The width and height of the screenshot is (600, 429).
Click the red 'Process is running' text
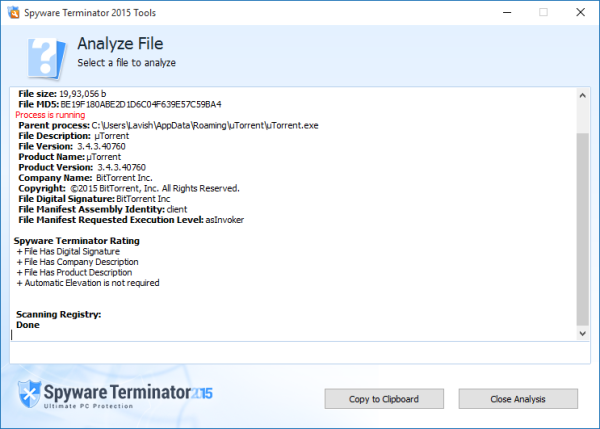click(x=50, y=115)
